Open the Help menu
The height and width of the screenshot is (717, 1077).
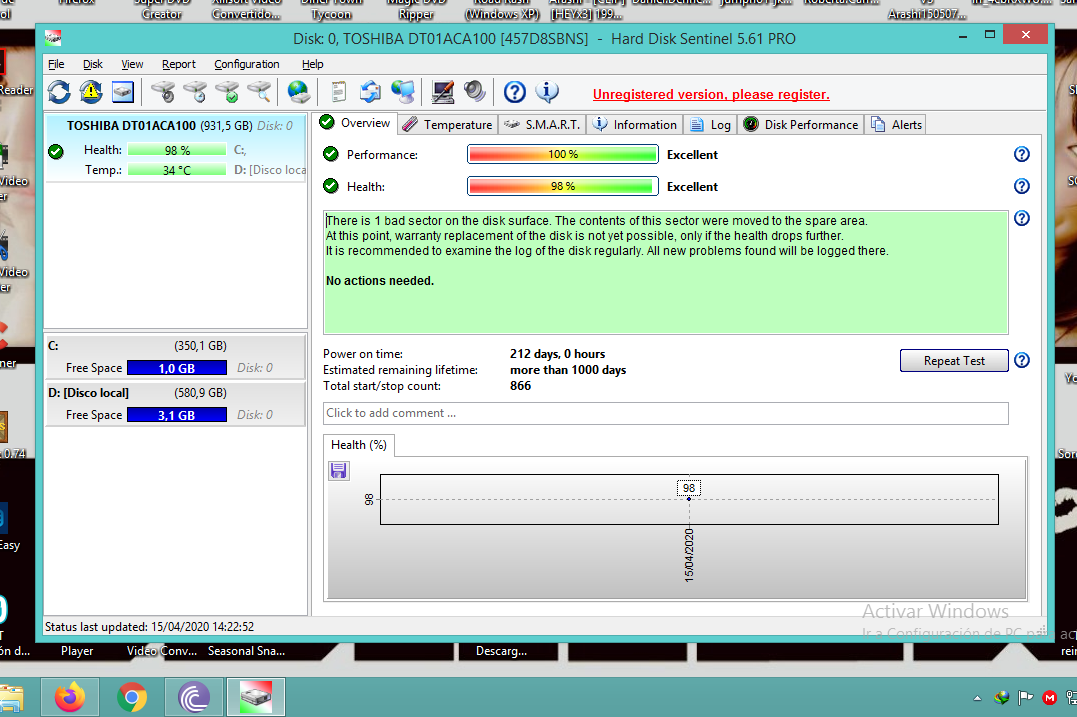[x=313, y=64]
